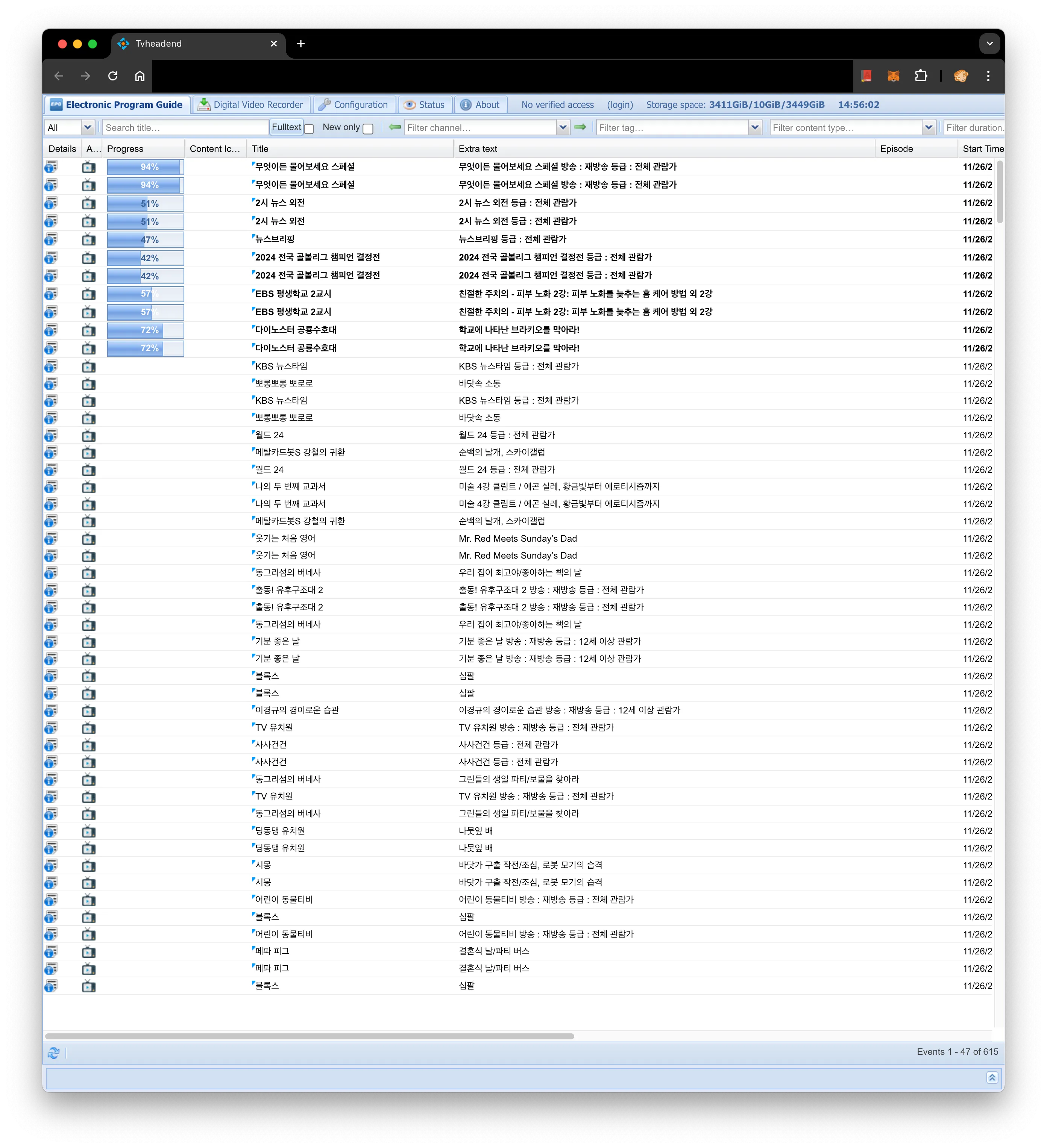Click the profile avatar icon in browser
Image resolution: width=1047 pixels, height=1148 pixels.
pyautogui.click(x=961, y=76)
